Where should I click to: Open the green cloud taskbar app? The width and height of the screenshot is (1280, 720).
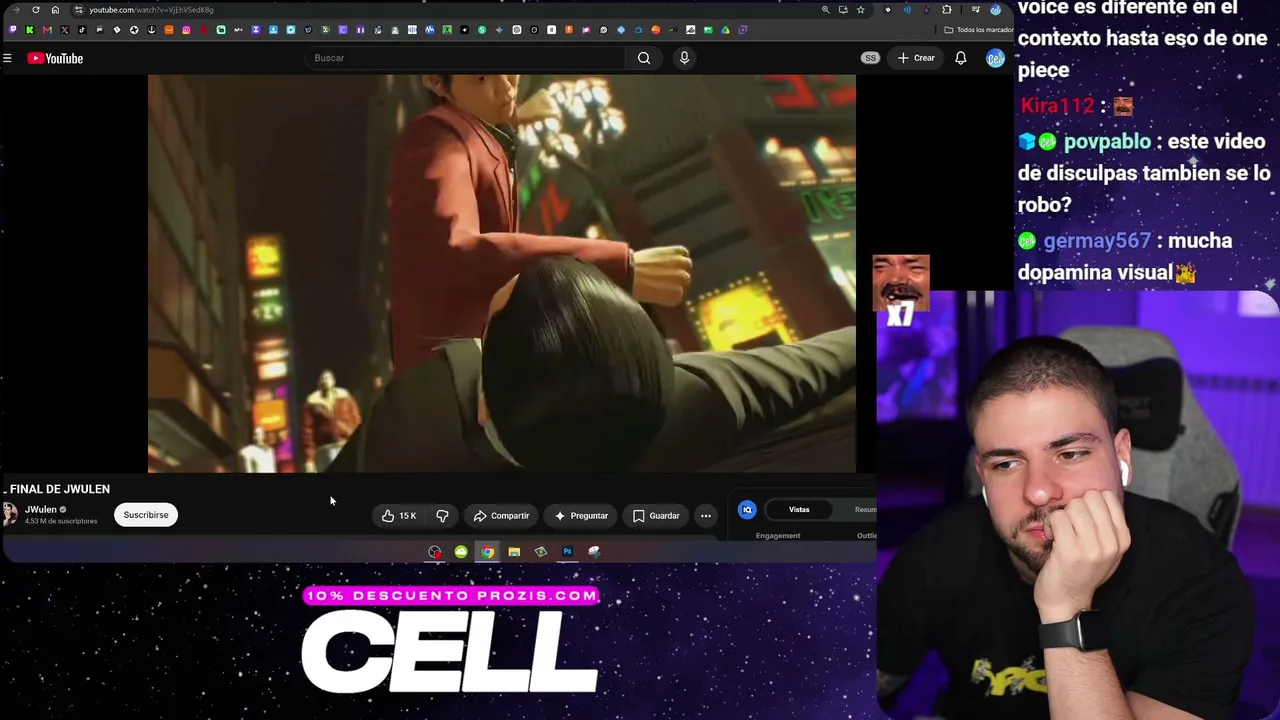[461, 551]
